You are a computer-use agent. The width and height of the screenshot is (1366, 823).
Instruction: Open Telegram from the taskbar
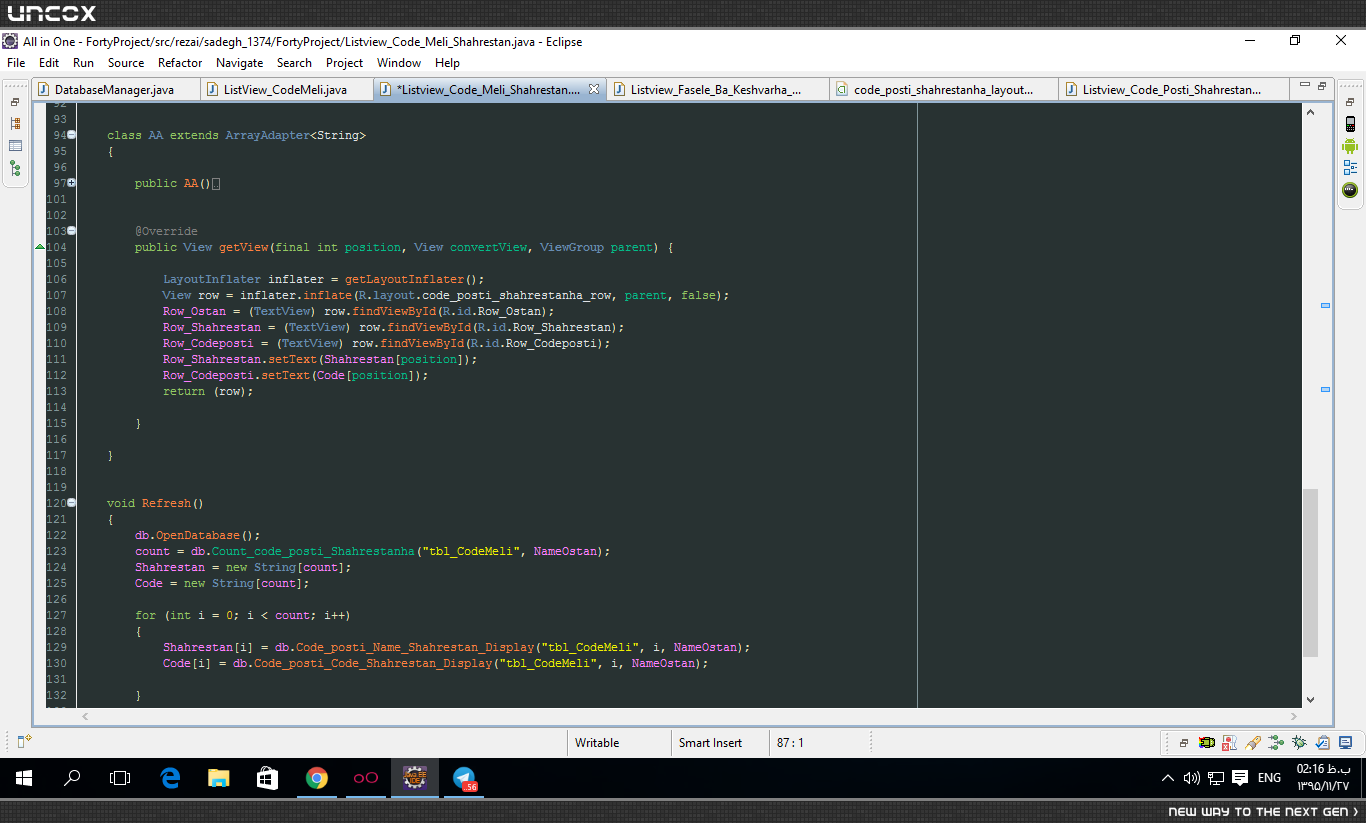tap(464, 778)
